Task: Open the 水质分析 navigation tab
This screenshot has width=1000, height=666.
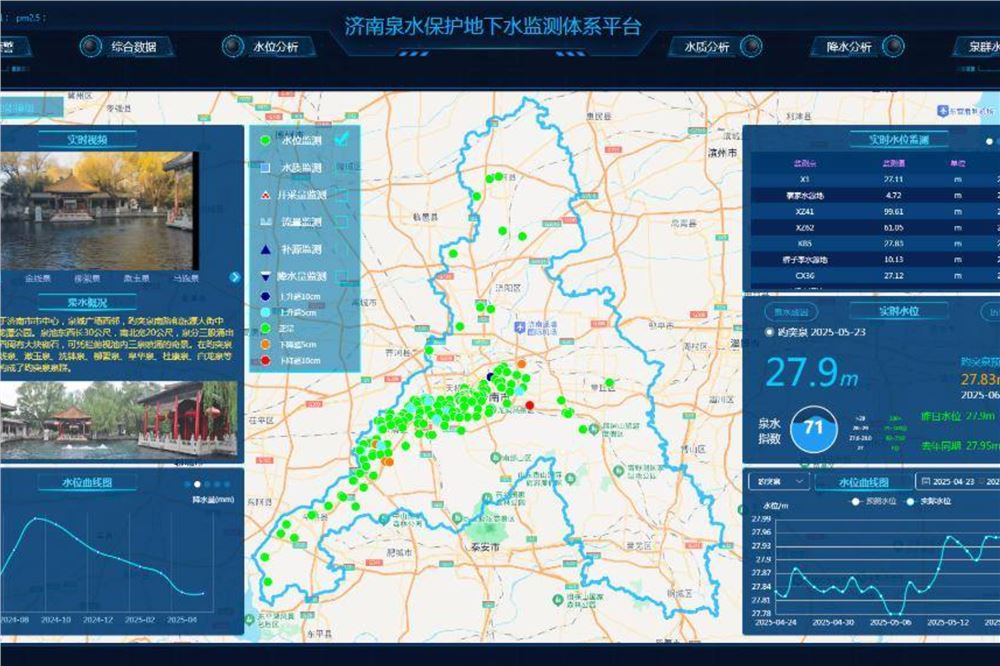Action: pyautogui.click(x=706, y=46)
